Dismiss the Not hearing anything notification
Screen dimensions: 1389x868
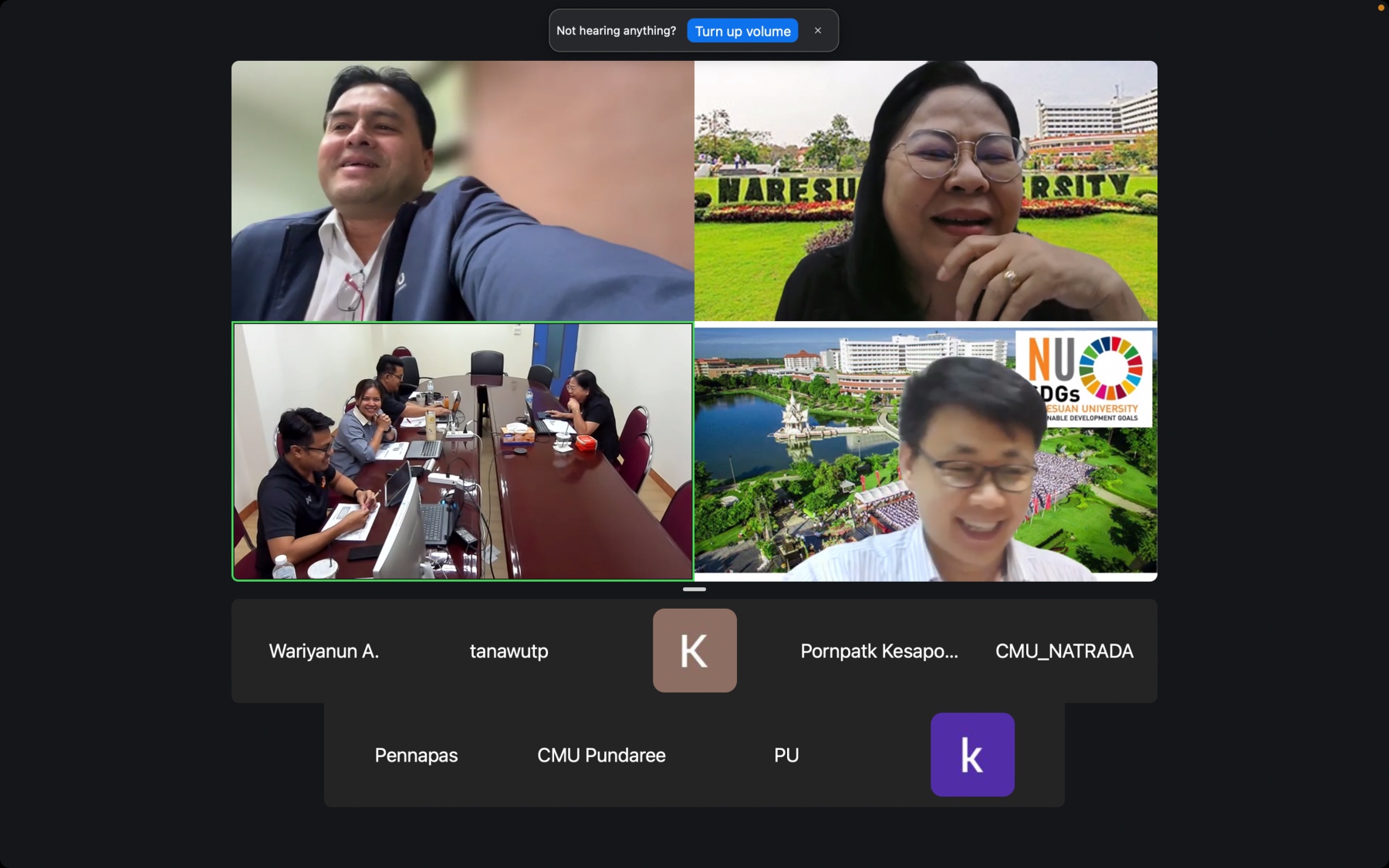point(818,31)
